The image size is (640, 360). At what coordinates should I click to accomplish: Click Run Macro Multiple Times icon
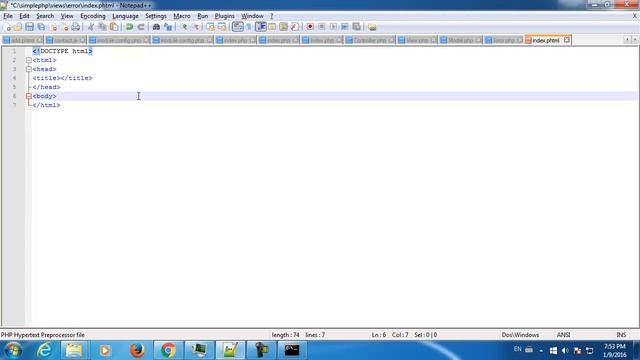tap(344, 27)
